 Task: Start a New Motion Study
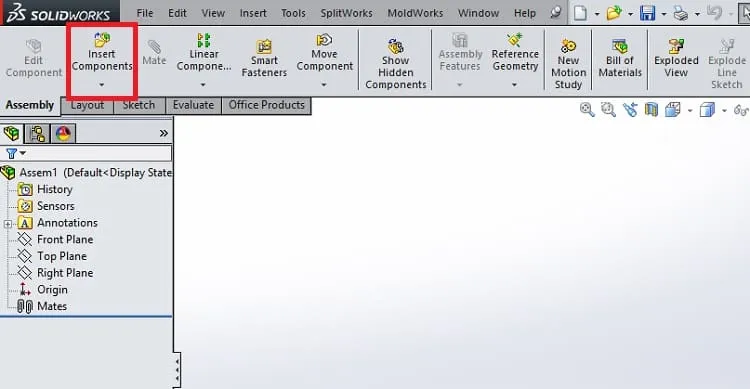(x=568, y=64)
